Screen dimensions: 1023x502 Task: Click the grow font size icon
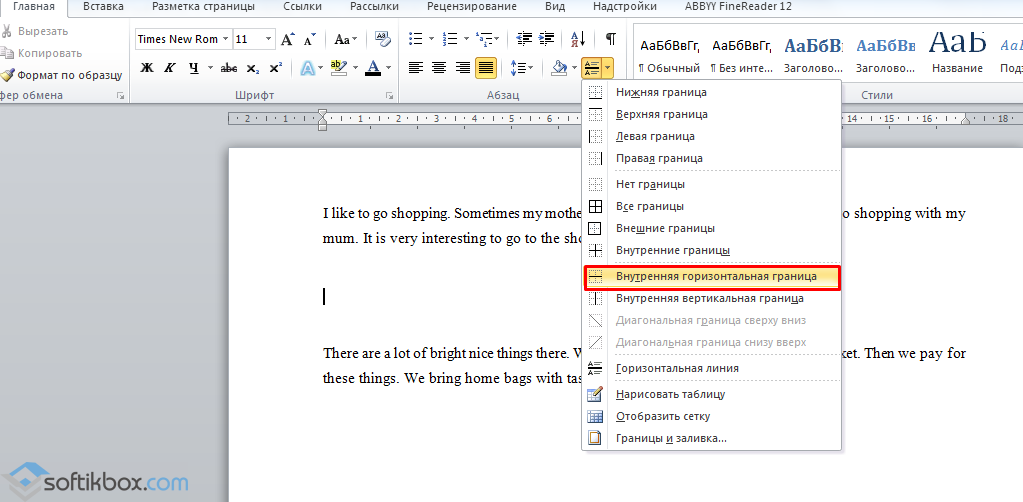coord(288,40)
